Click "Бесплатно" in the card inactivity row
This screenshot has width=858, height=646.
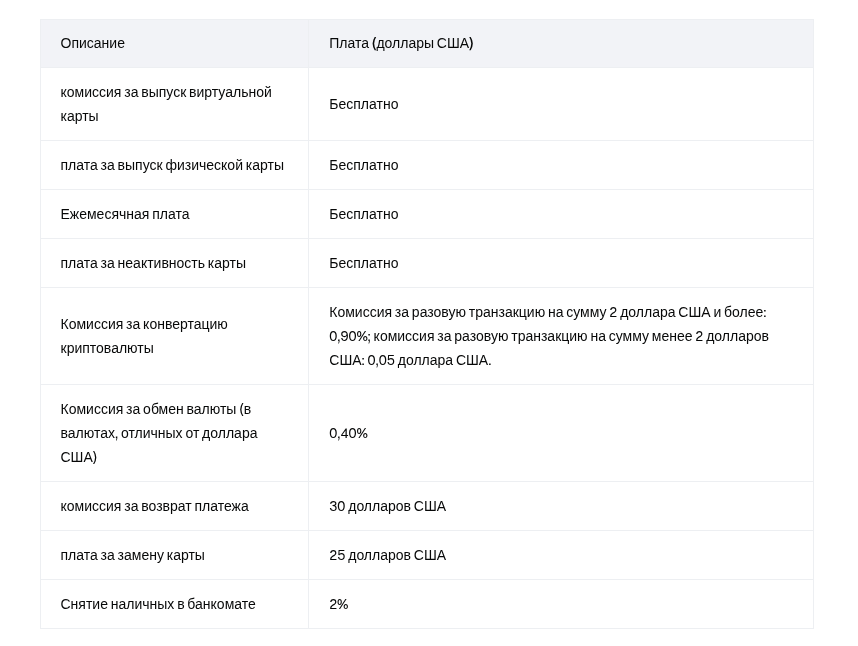point(364,263)
